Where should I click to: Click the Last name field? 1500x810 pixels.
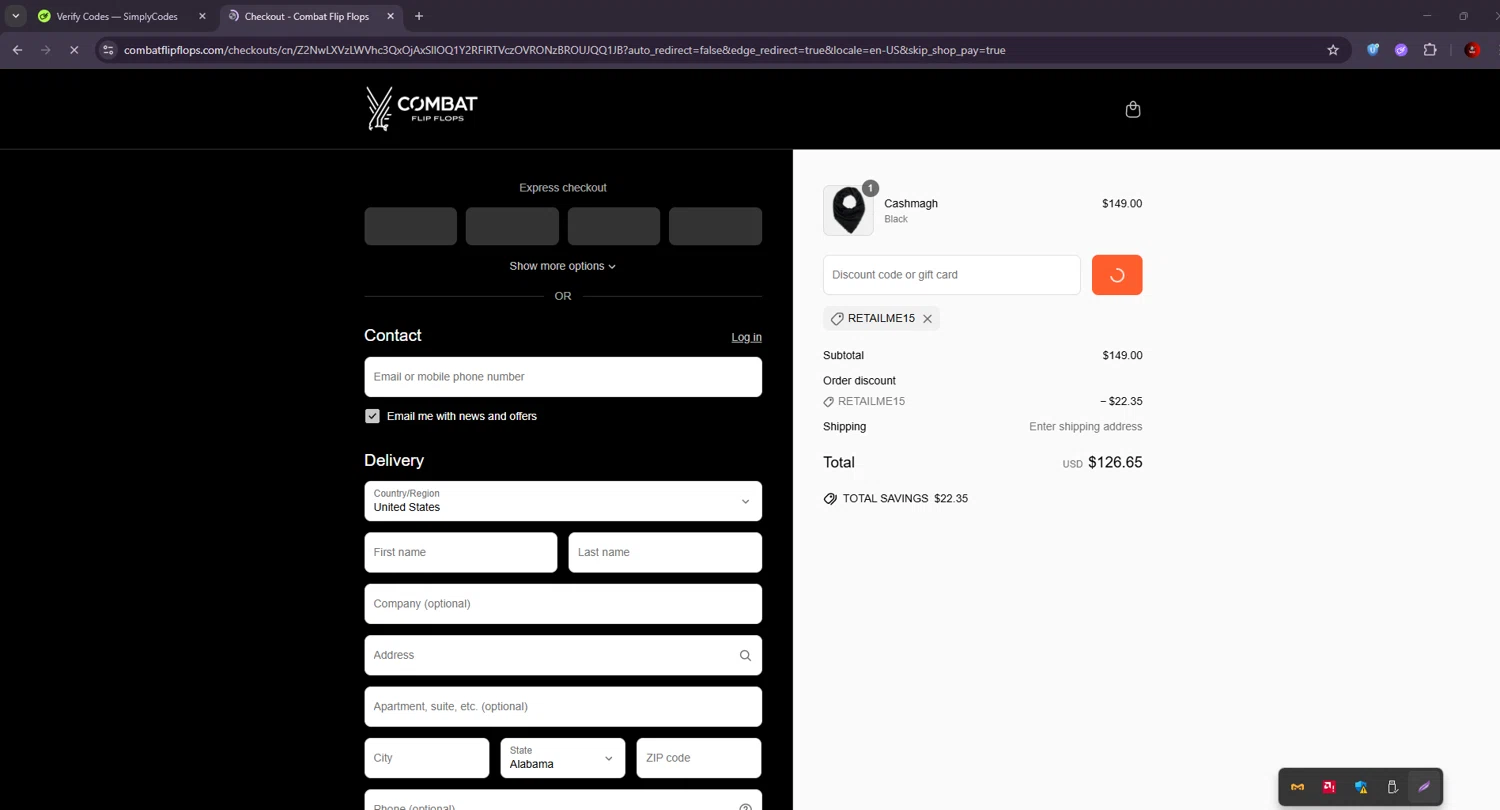tap(665, 552)
